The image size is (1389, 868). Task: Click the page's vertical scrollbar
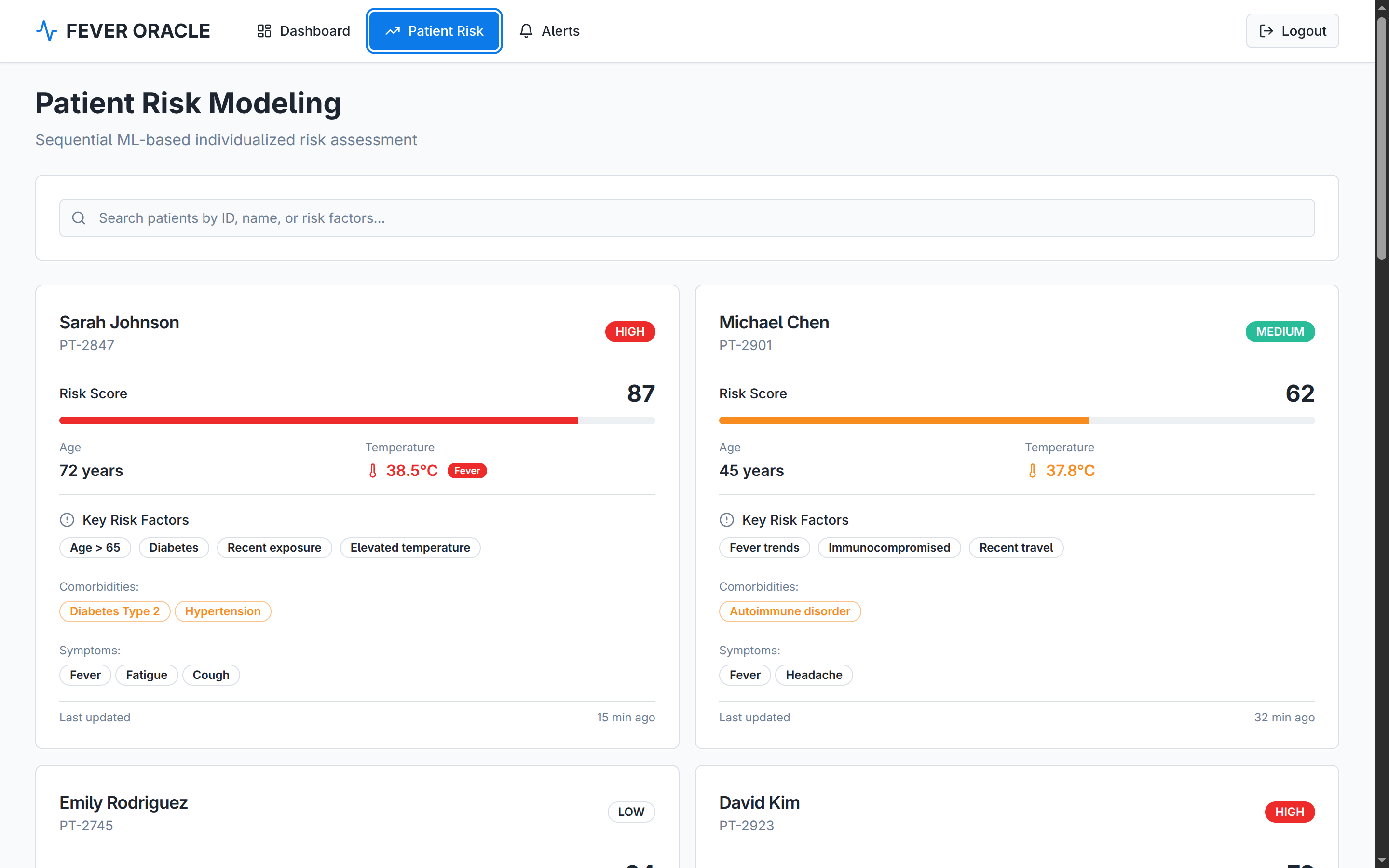[1382, 138]
